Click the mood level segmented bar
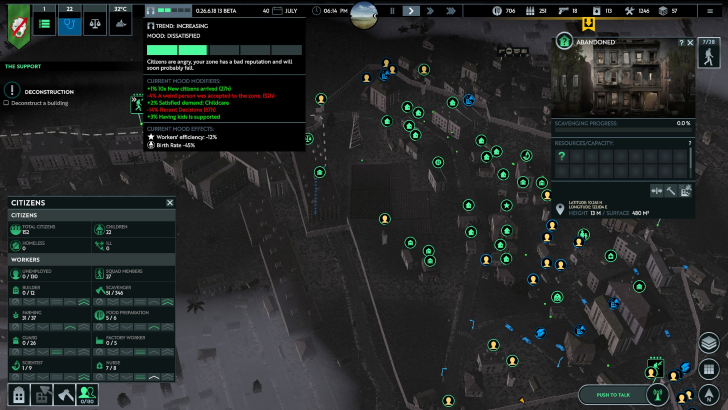Image resolution: width=728 pixels, height=410 pixels. tap(224, 50)
